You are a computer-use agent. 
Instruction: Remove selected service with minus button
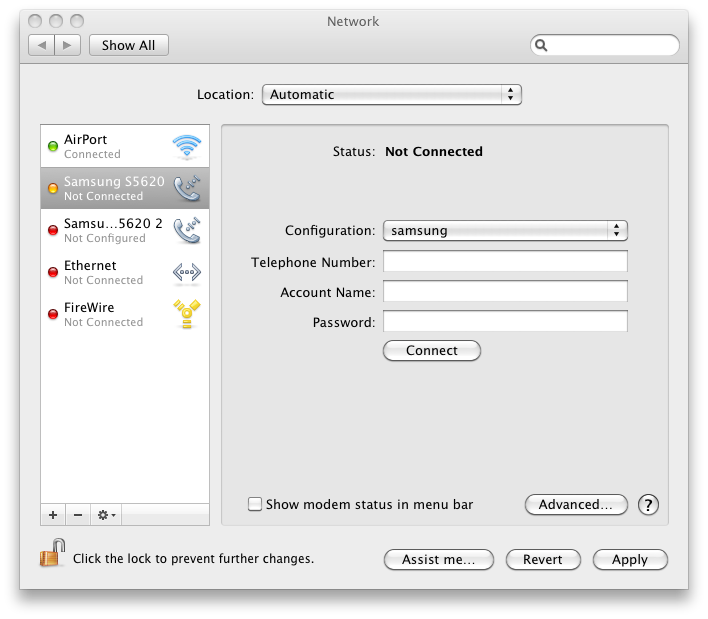(78, 515)
